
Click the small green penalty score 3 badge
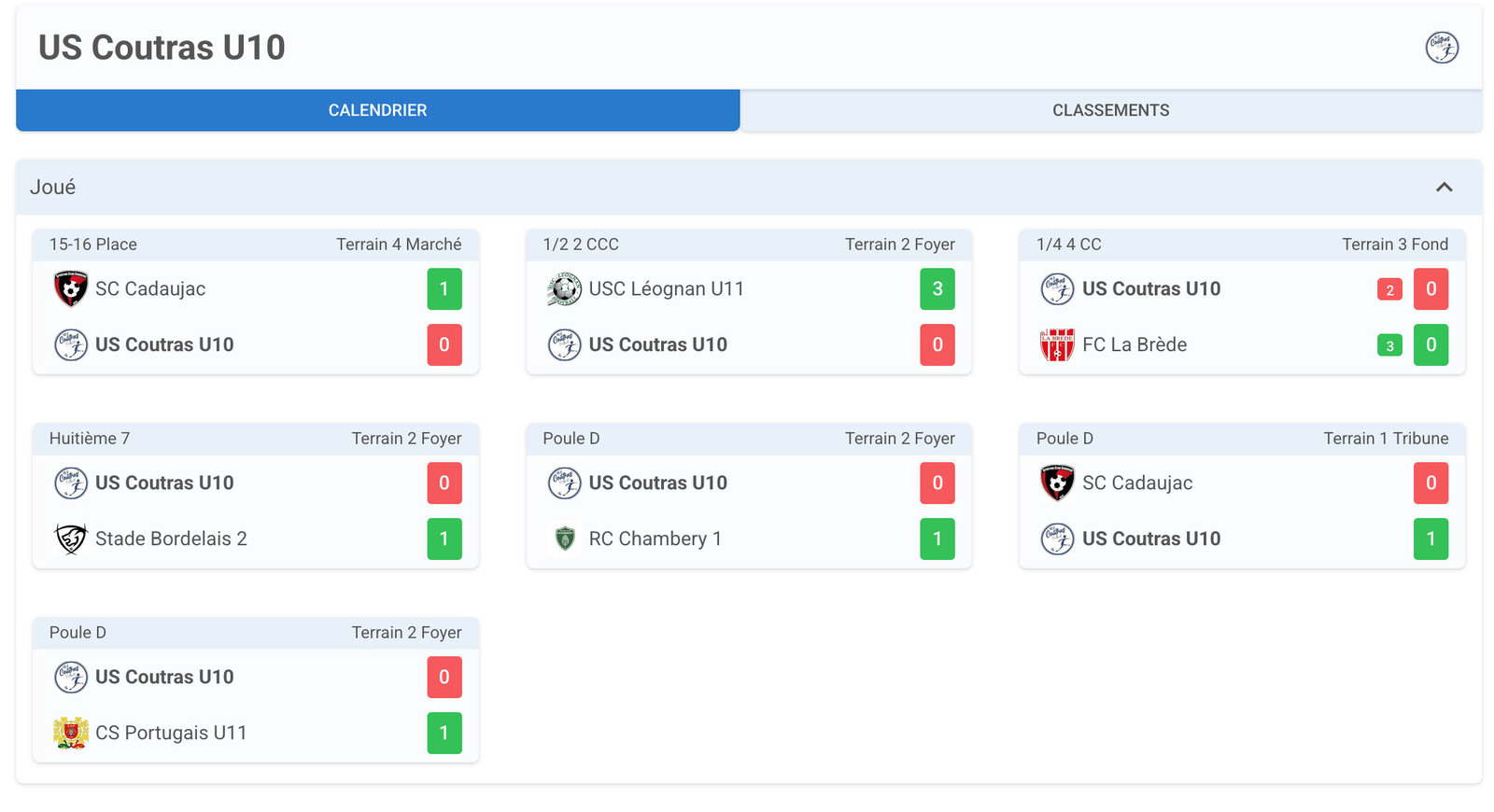click(1389, 346)
